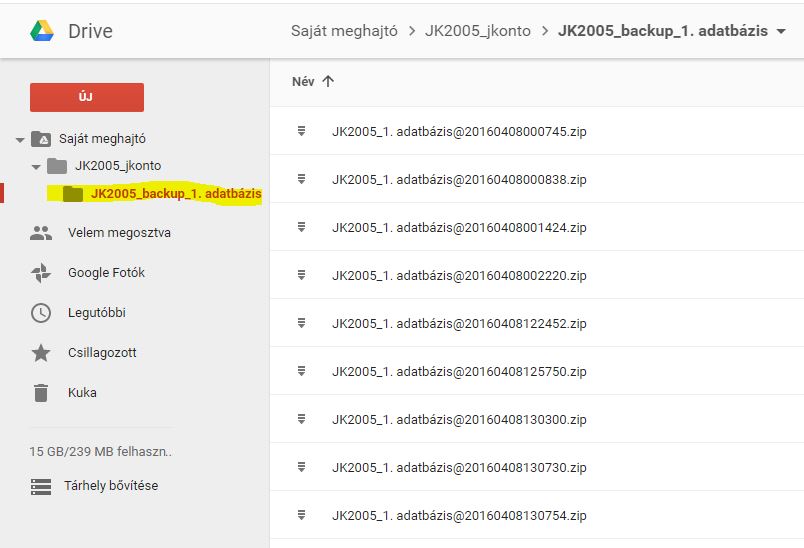Open the JK2005_backup_1. adatbázis breadcrumb dropdown
Image resolution: width=804 pixels, height=548 pixels.
[x=780, y=32]
